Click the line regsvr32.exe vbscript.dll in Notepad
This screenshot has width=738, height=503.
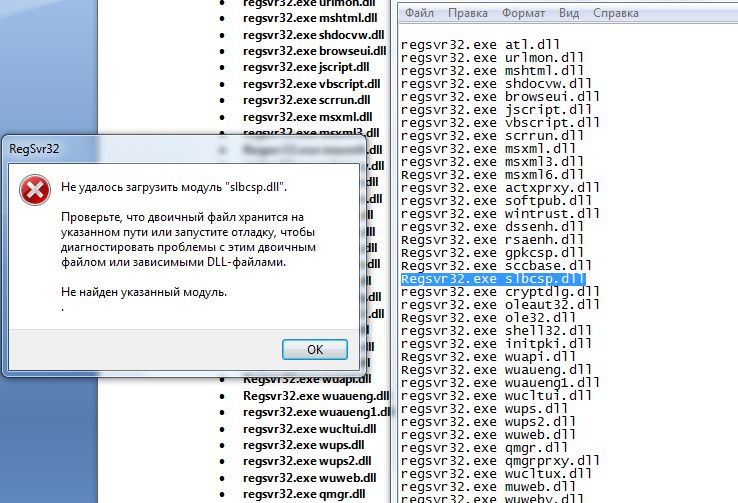(500, 123)
